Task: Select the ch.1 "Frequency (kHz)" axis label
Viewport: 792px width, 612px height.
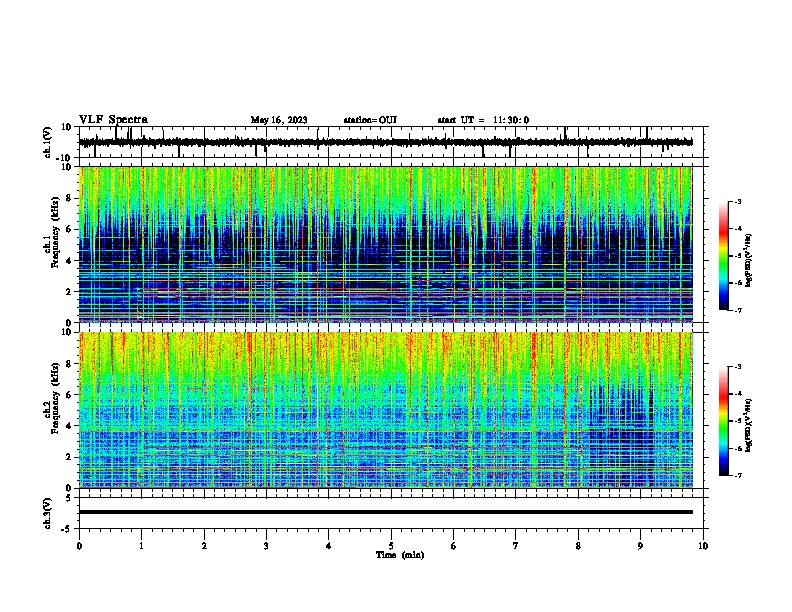Action: 56,233
